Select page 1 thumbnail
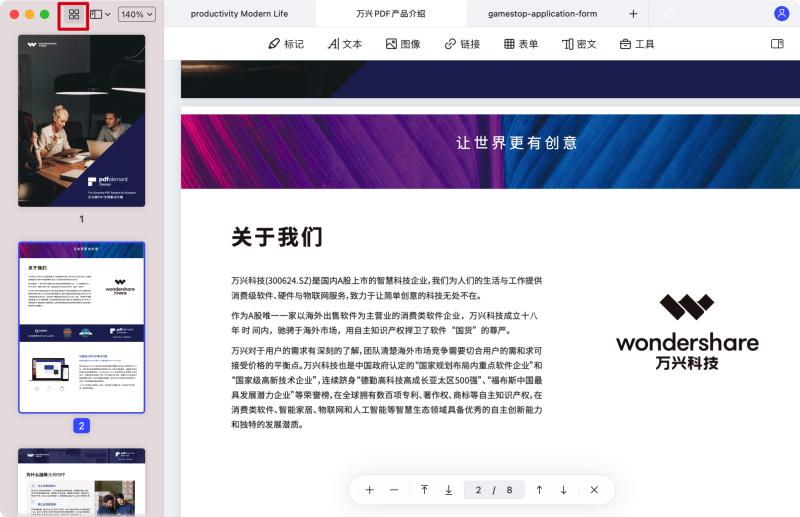The height and width of the screenshot is (517, 800). pyautogui.click(x=82, y=121)
